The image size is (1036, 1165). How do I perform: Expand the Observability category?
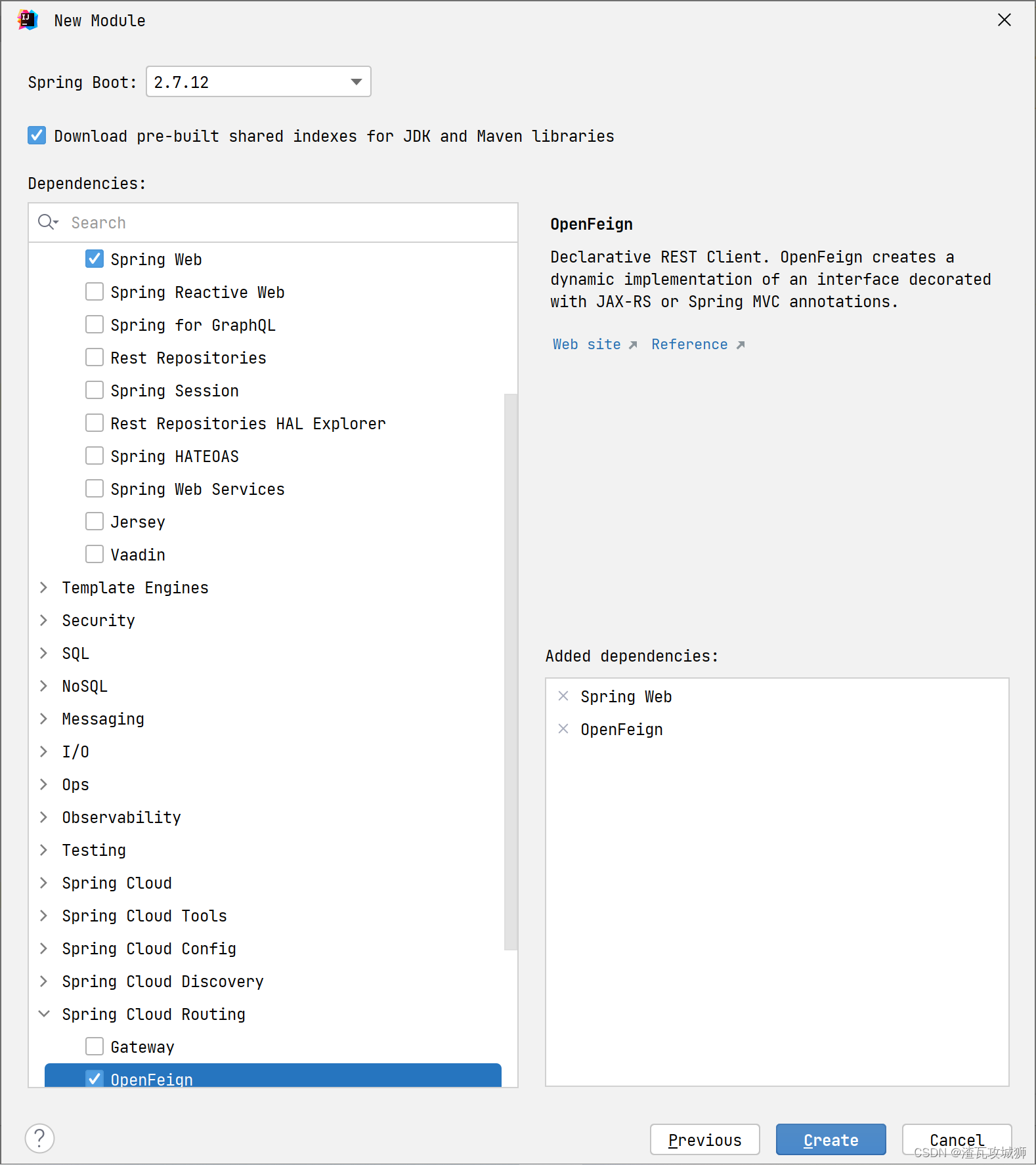[44, 817]
